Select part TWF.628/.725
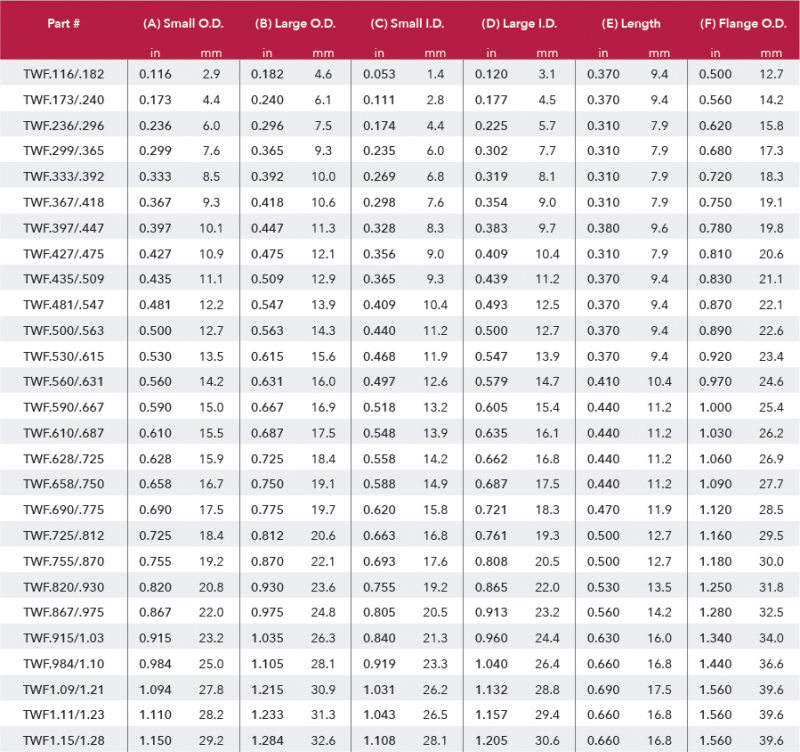The width and height of the screenshot is (800, 752). pos(63,458)
